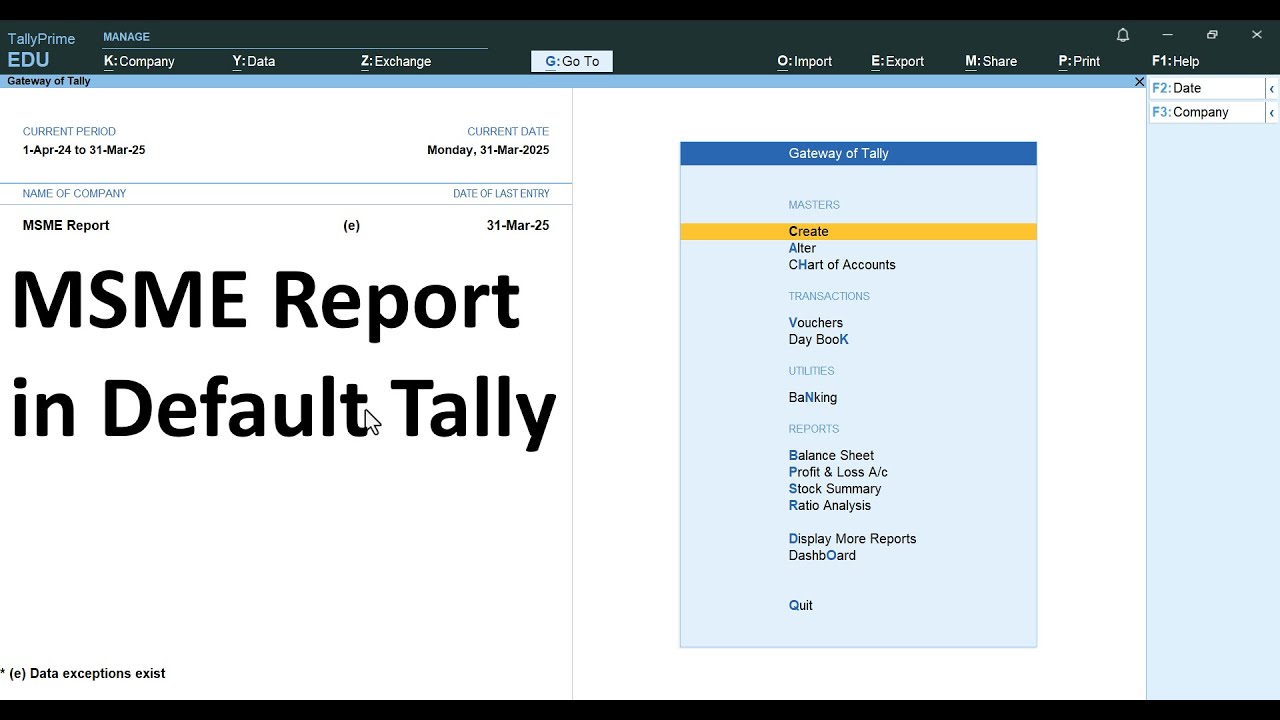
Task: Open Ratio Analysis report
Action: tap(830, 506)
